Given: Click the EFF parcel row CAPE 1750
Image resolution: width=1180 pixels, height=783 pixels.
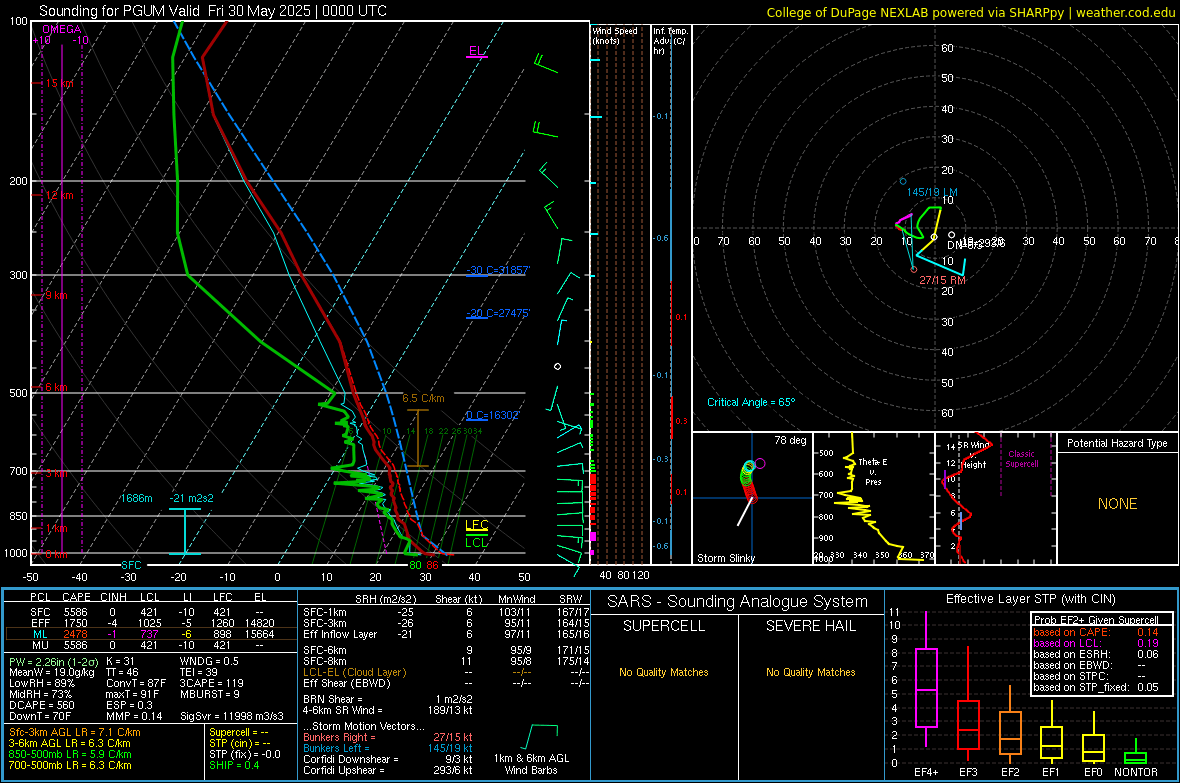Looking at the screenshot, I should coord(75,623).
